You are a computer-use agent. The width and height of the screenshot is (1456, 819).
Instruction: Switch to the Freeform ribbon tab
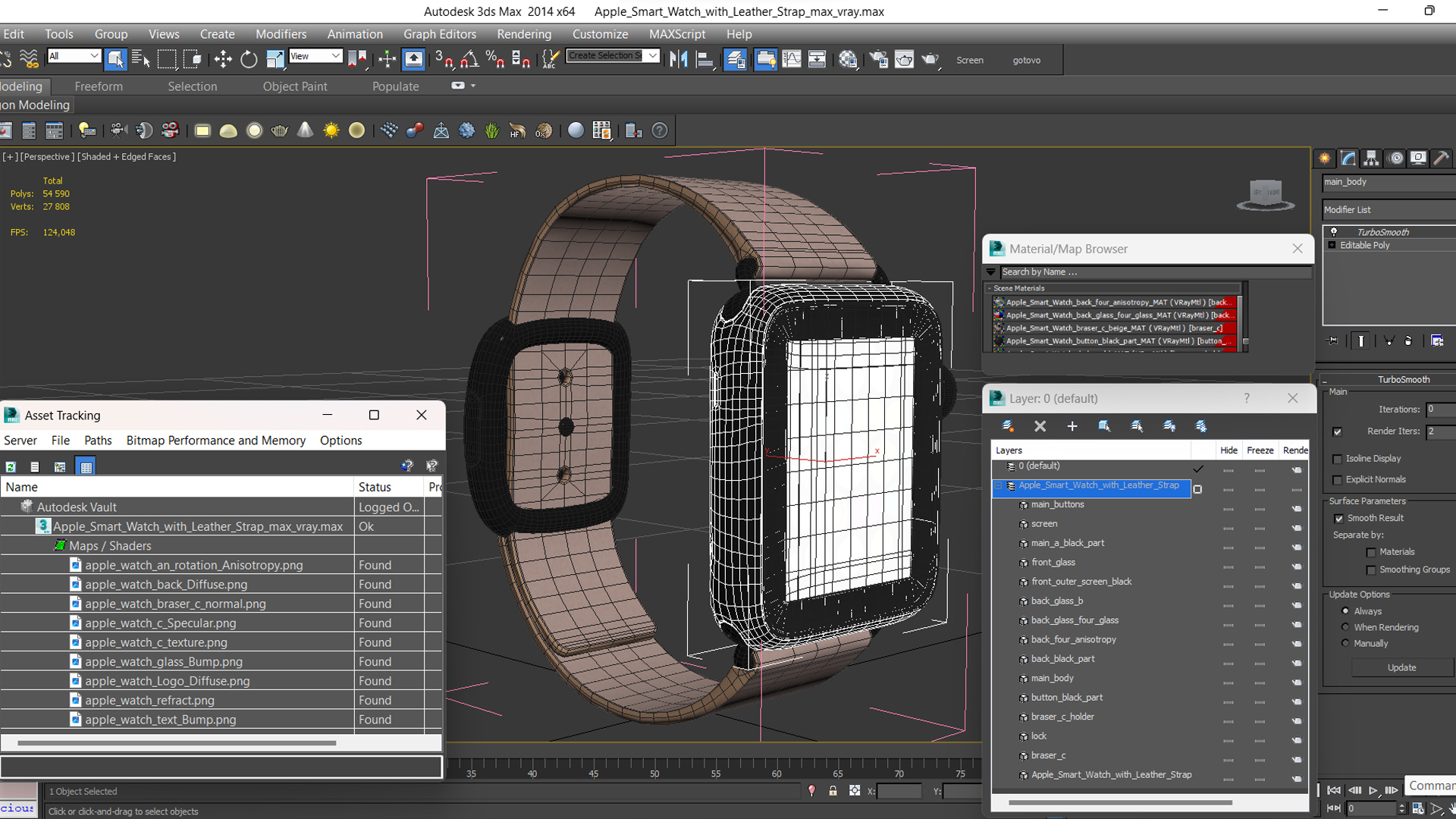pos(99,86)
